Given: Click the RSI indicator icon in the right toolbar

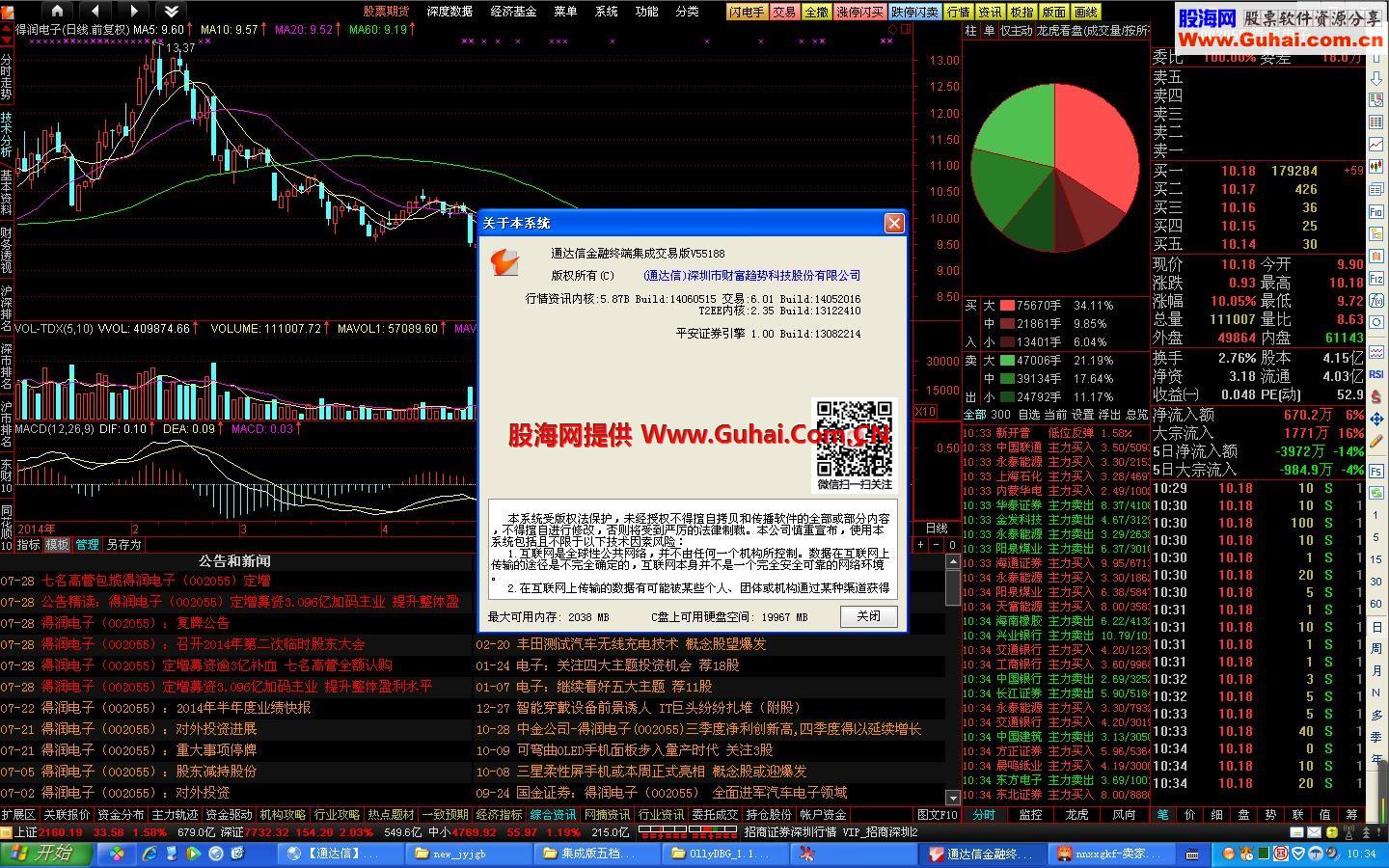Looking at the screenshot, I should click(1376, 374).
